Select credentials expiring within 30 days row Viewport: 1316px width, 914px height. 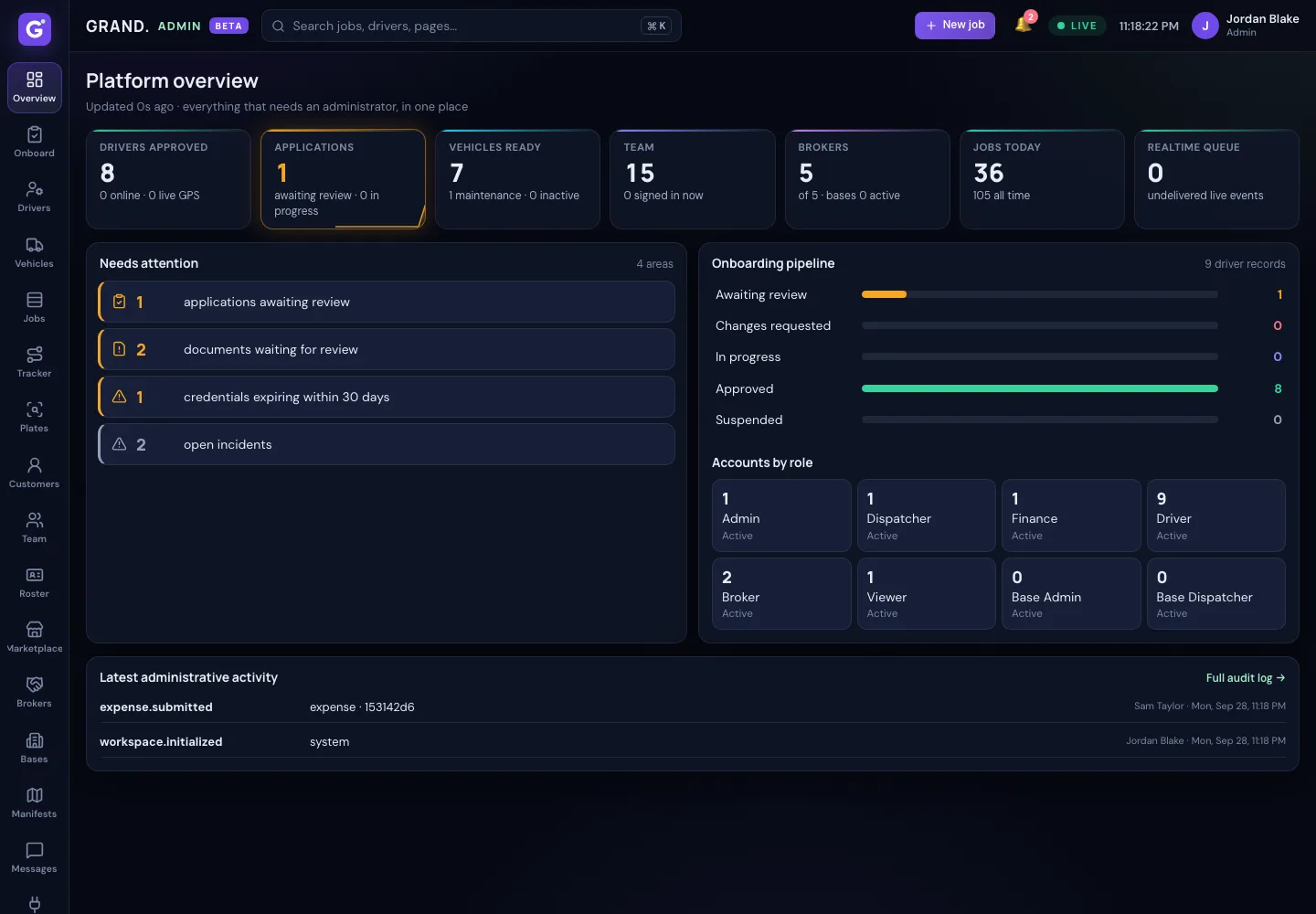click(387, 397)
